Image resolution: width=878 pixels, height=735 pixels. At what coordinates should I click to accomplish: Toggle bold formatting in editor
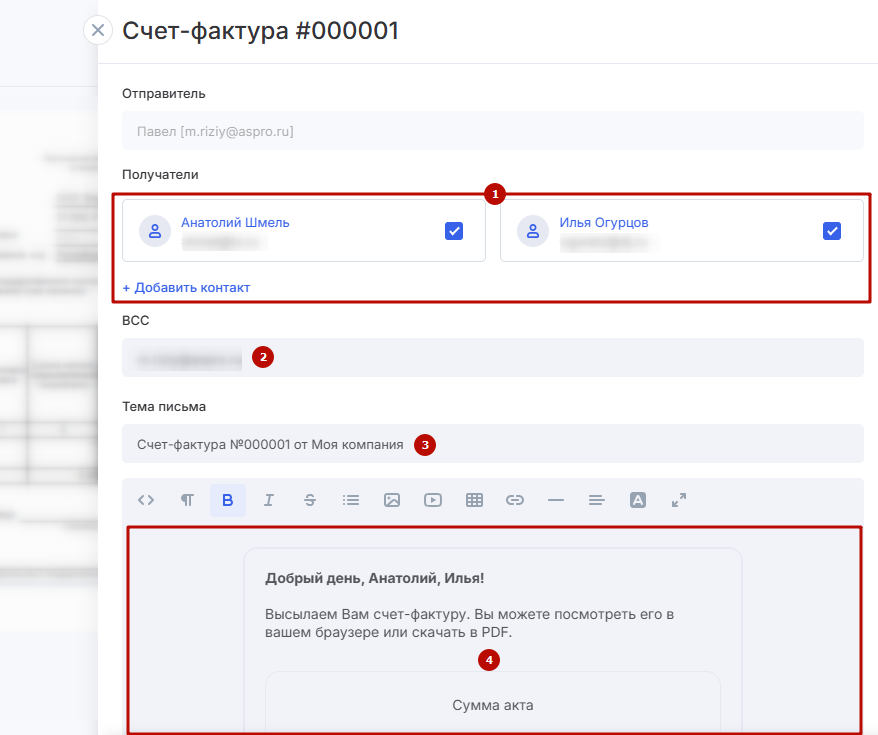click(228, 500)
